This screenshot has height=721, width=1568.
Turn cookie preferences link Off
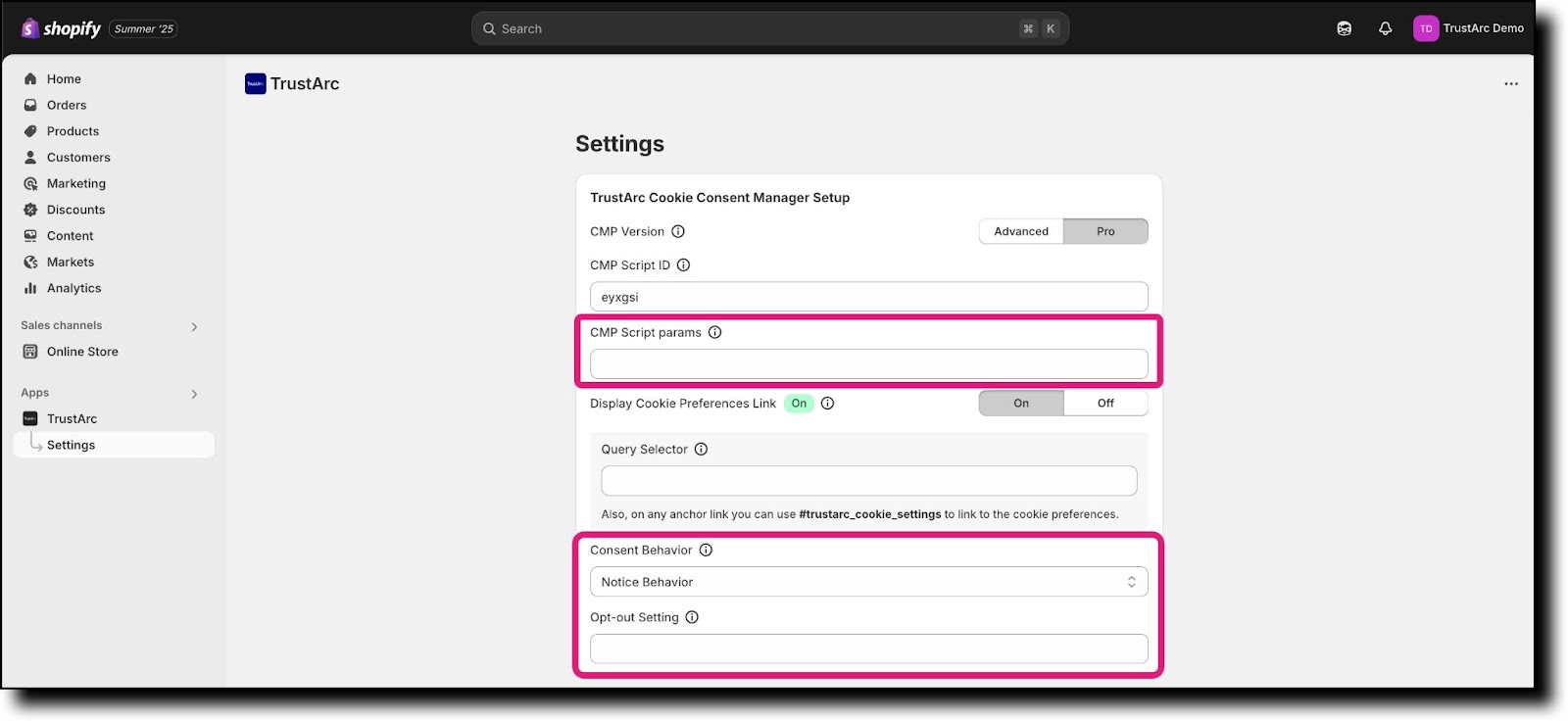pos(1105,403)
